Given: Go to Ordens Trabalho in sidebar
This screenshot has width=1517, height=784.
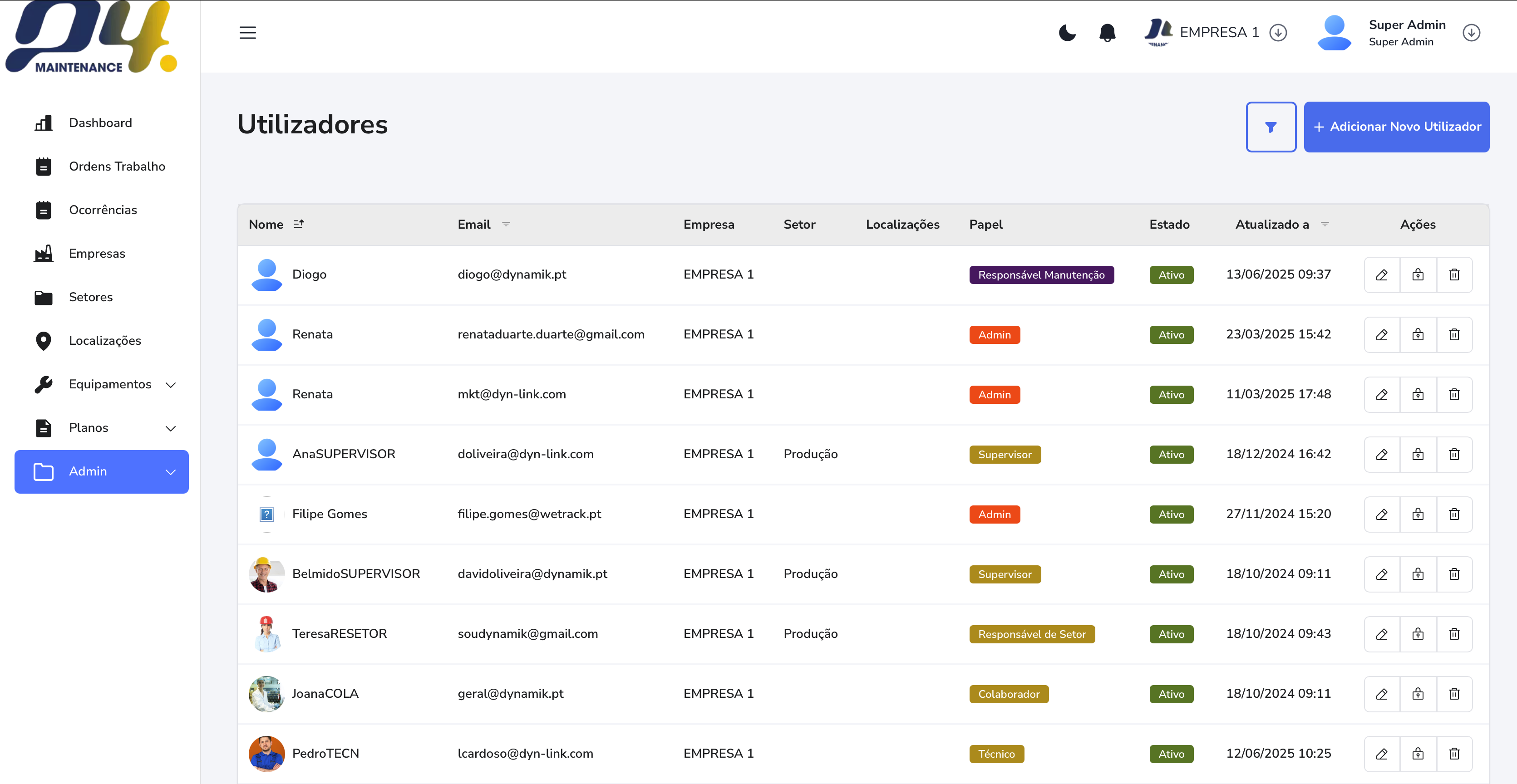Looking at the screenshot, I should tap(117, 167).
